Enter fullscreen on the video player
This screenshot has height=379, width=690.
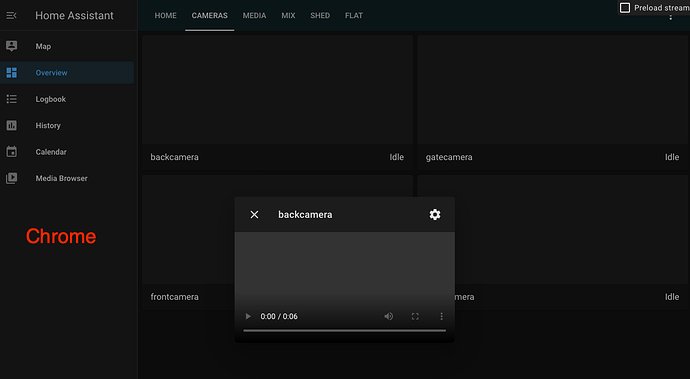click(415, 316)
